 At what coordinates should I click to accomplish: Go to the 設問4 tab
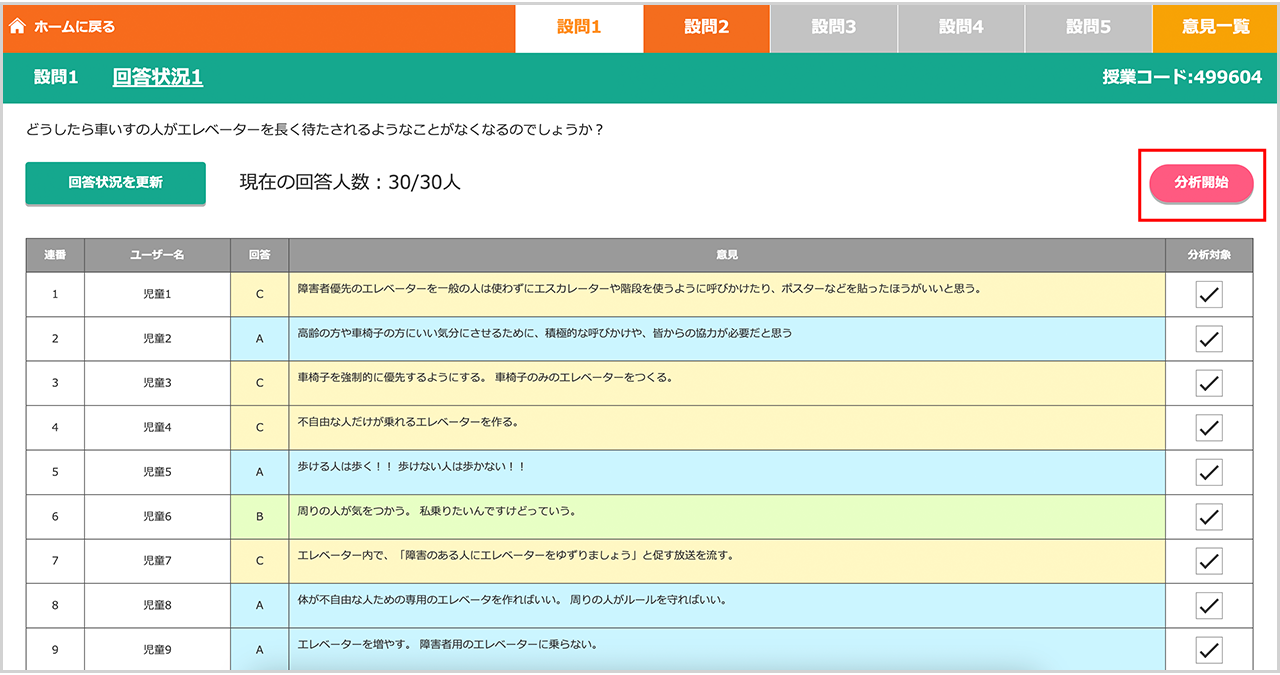click(x=961, y=27)
